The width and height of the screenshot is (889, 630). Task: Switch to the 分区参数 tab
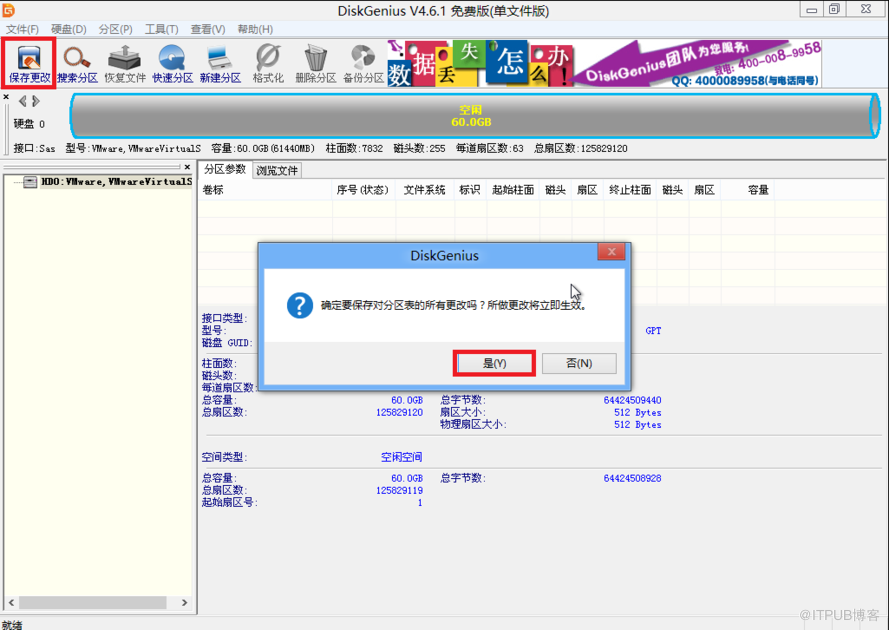coord(225,169)
